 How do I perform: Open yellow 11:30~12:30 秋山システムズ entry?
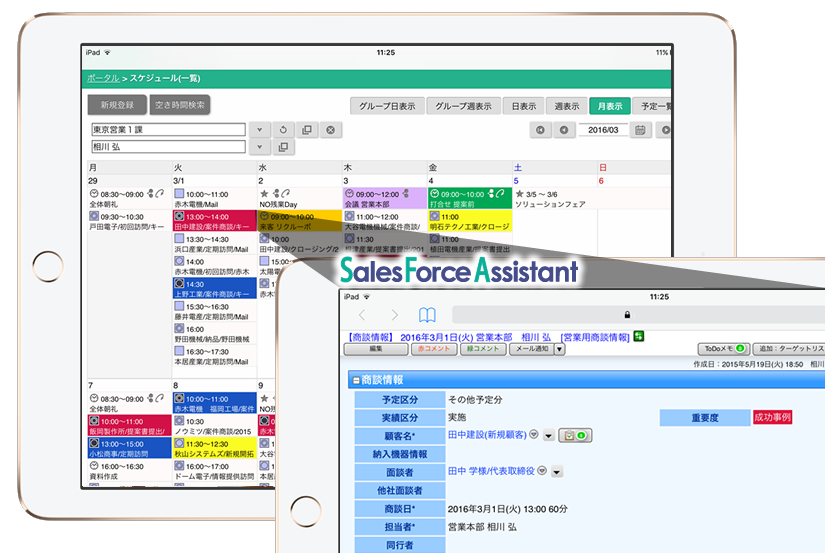[x=214, y=448]
